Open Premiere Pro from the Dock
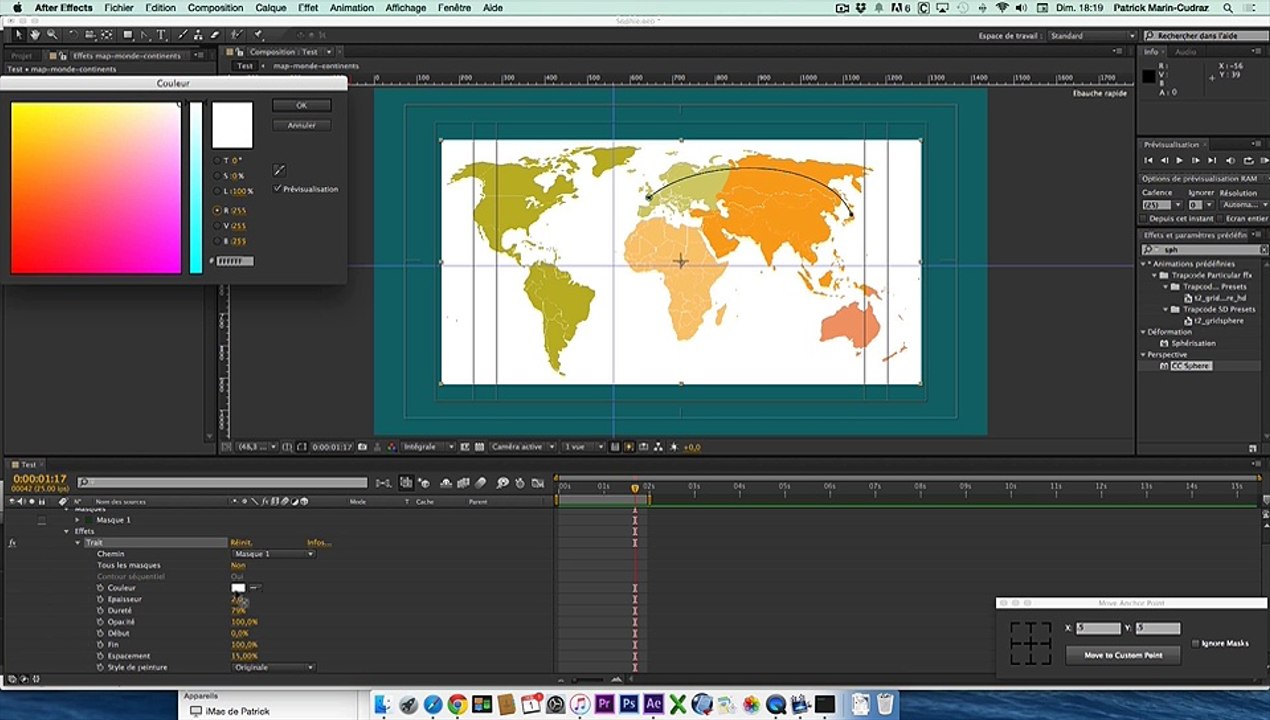 [603, 704]
